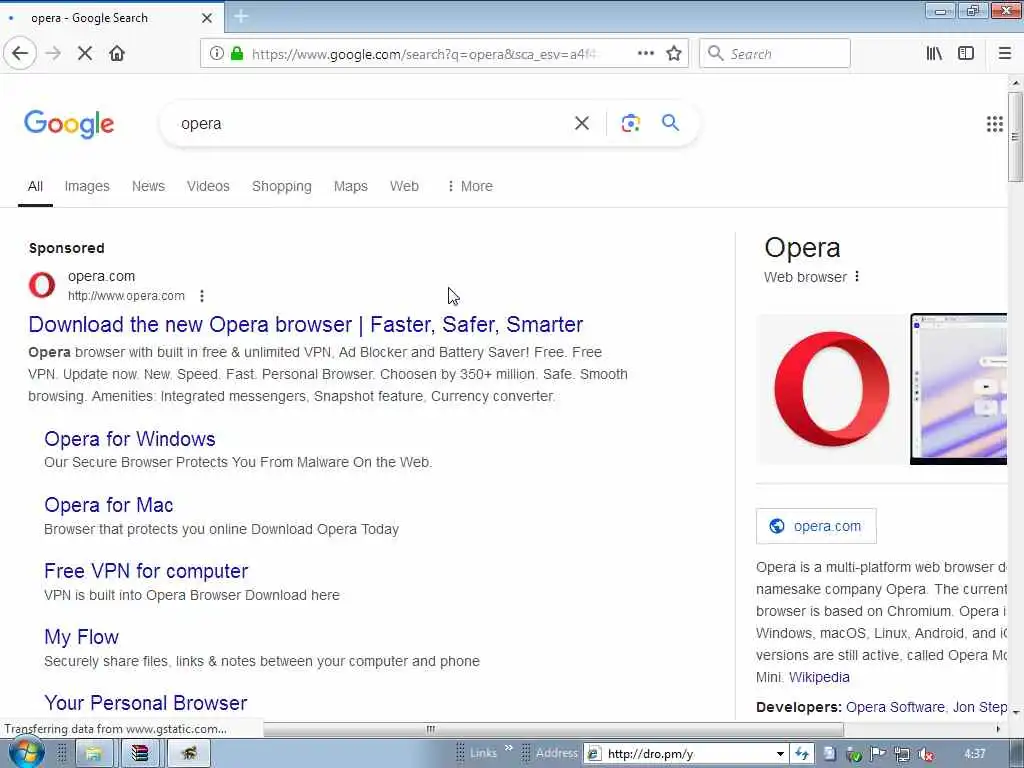
Task: Open the 'Opera for Mac' sitelink
Action: tap(108, 505)
